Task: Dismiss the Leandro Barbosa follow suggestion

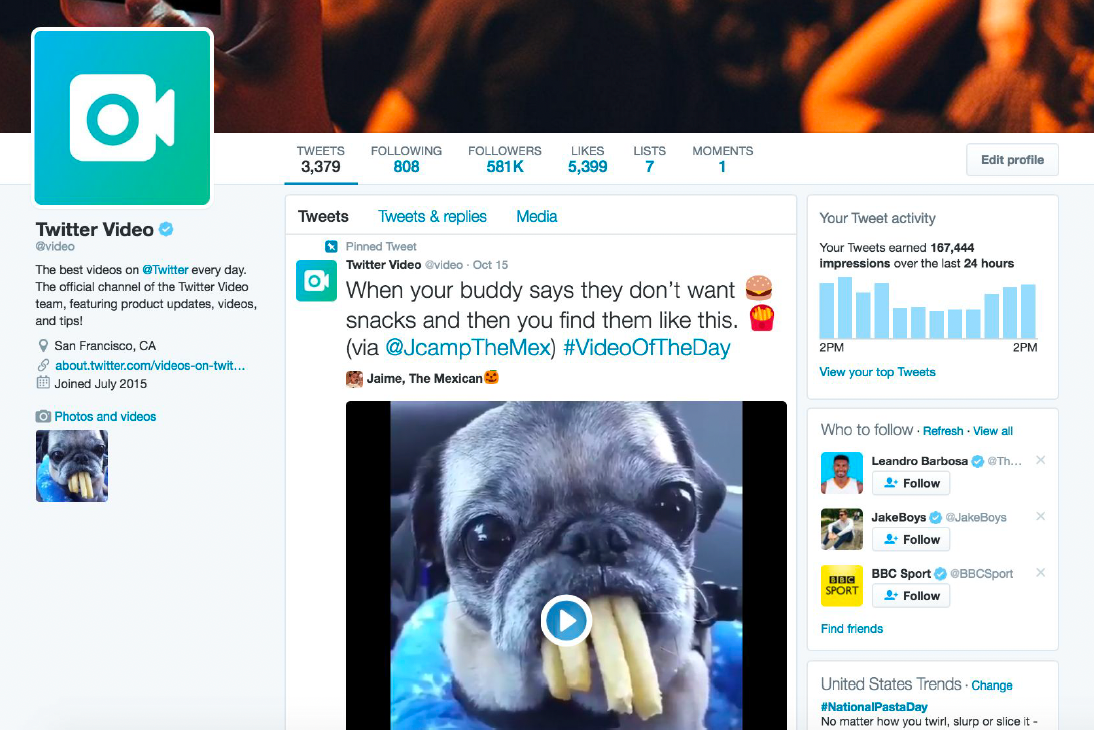Action: pyautogui.click(x=1040, y=460)
